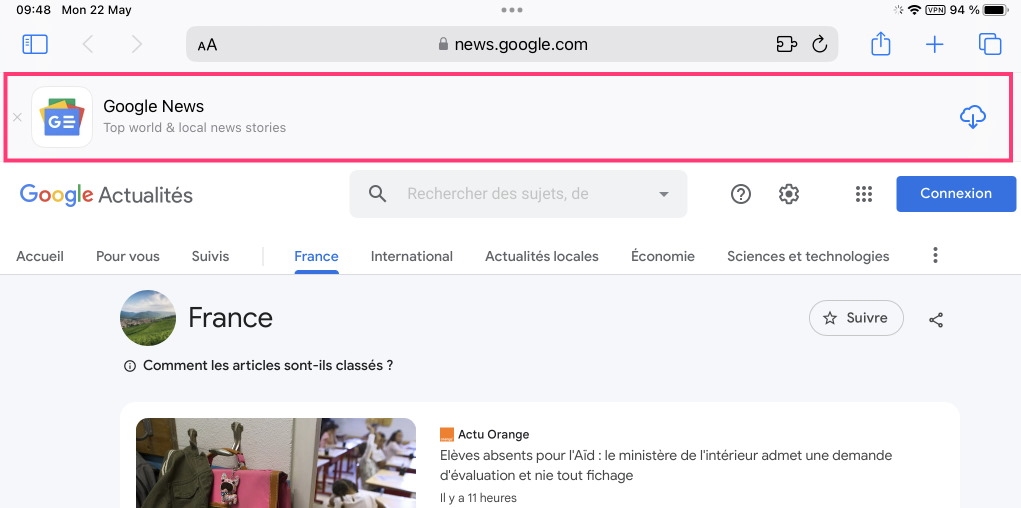1021x508 pixels.
Task: Switch to the Pour vous tab
Action: [128, 256]
